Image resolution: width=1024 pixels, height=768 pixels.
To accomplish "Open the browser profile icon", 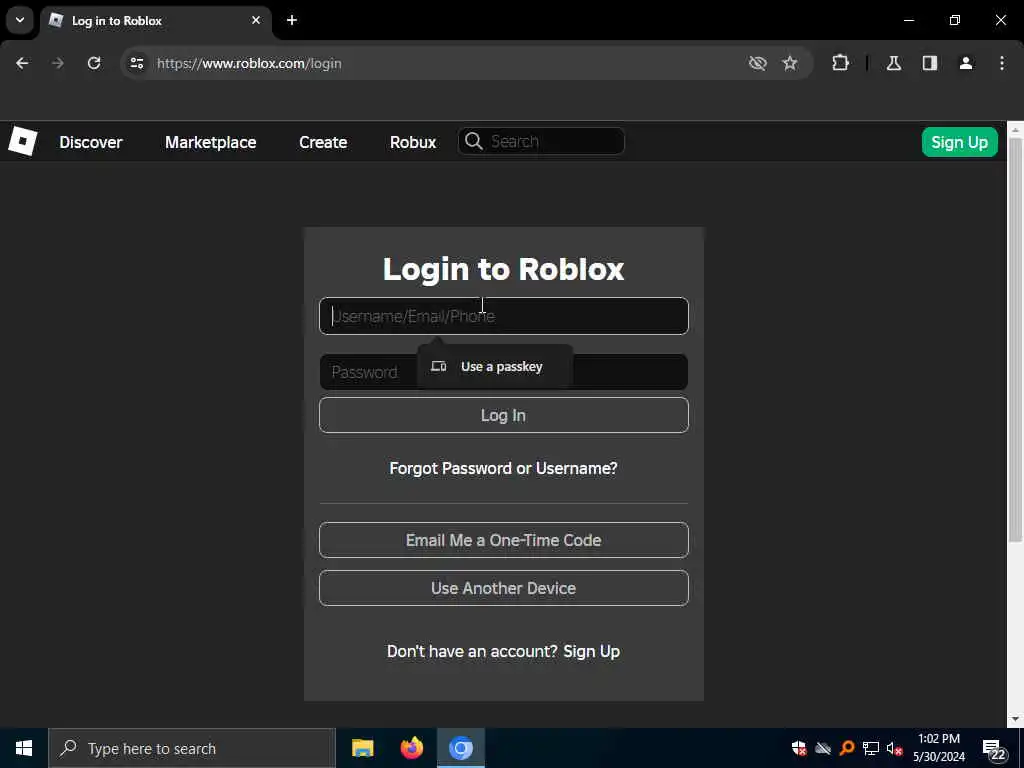I will 966,63.
